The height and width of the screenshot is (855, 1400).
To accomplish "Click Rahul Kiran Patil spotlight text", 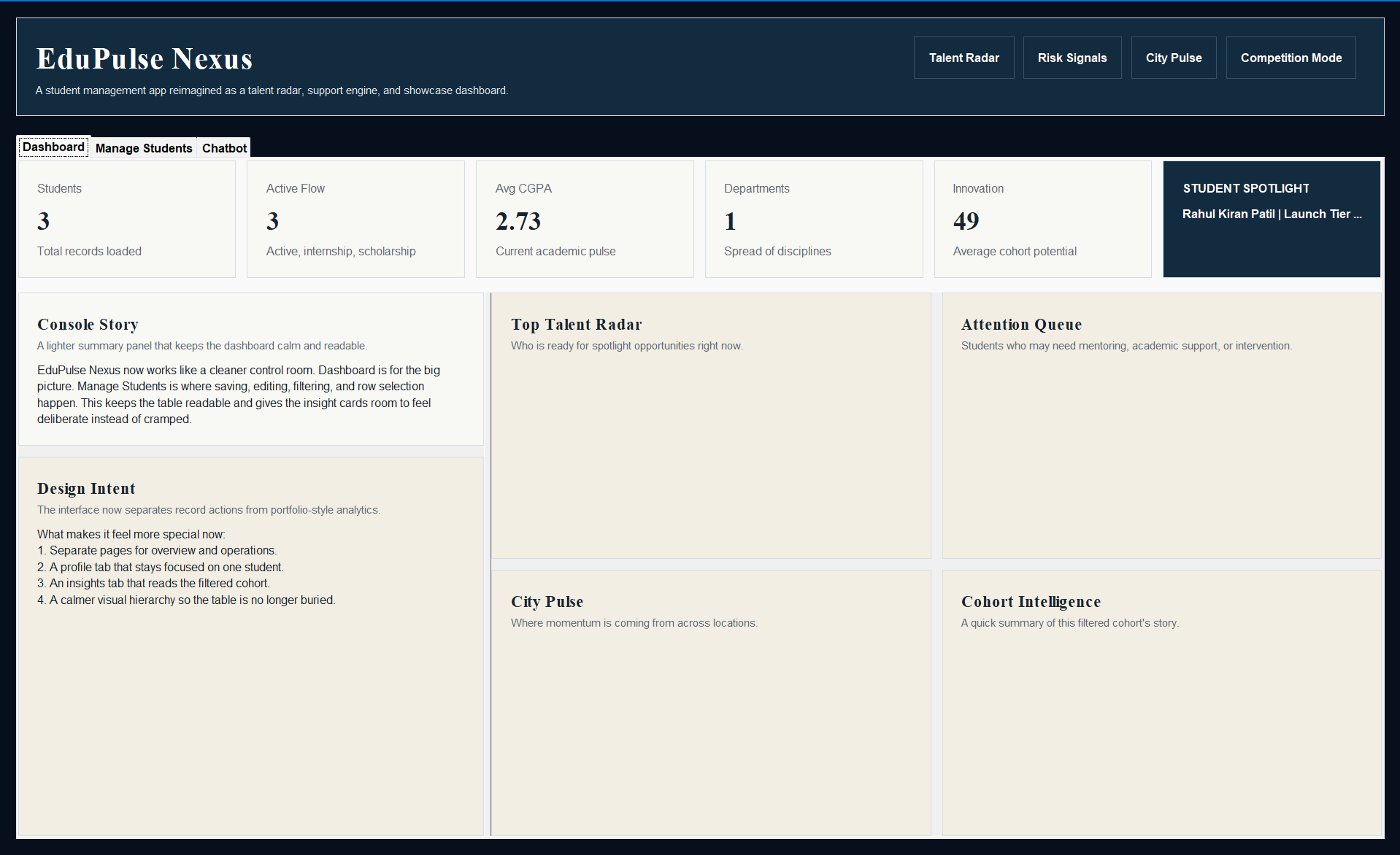I will click(1272, 214).
